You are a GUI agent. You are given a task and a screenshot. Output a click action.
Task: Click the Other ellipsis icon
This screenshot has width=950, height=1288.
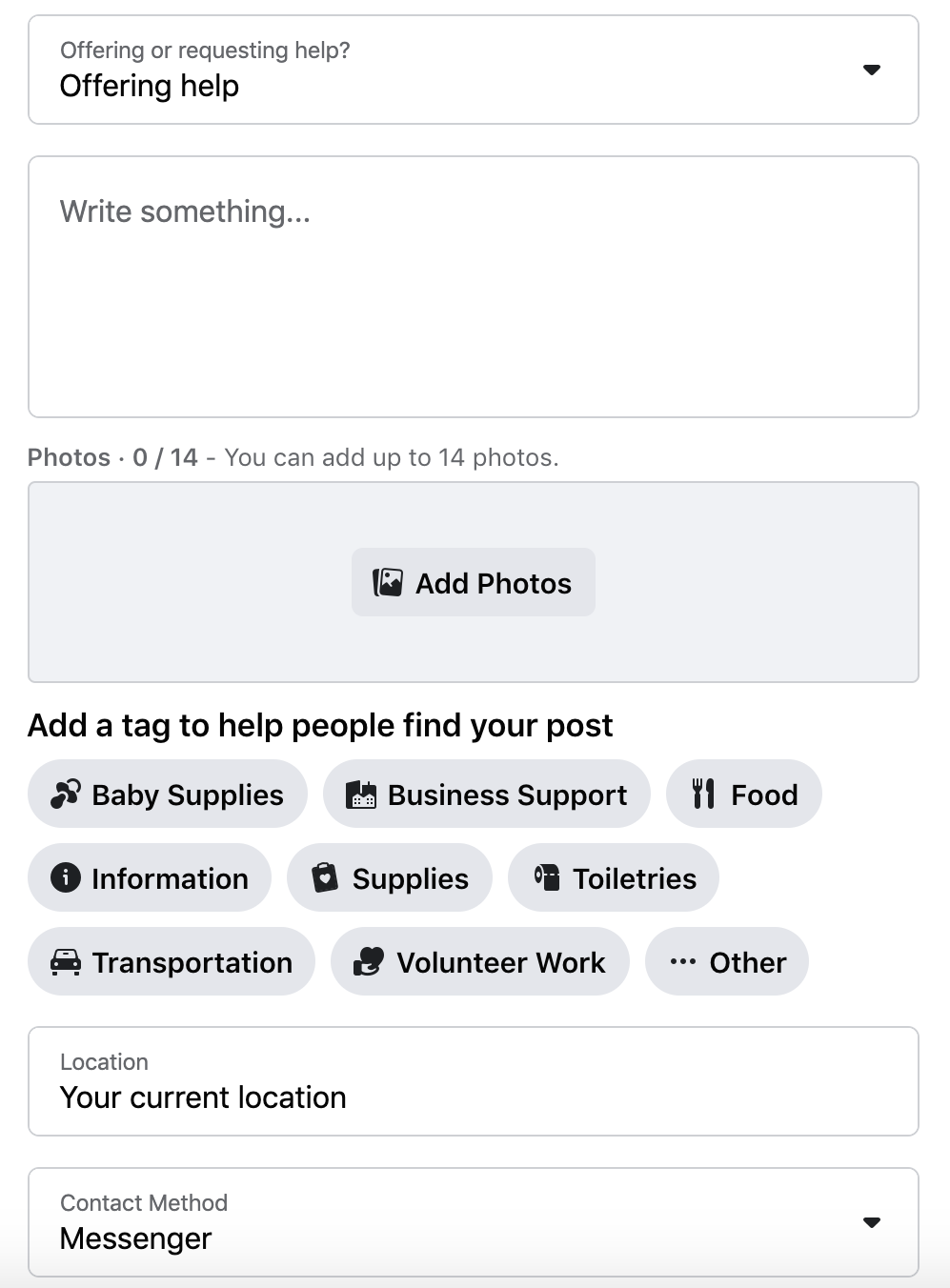pos(682,962)
